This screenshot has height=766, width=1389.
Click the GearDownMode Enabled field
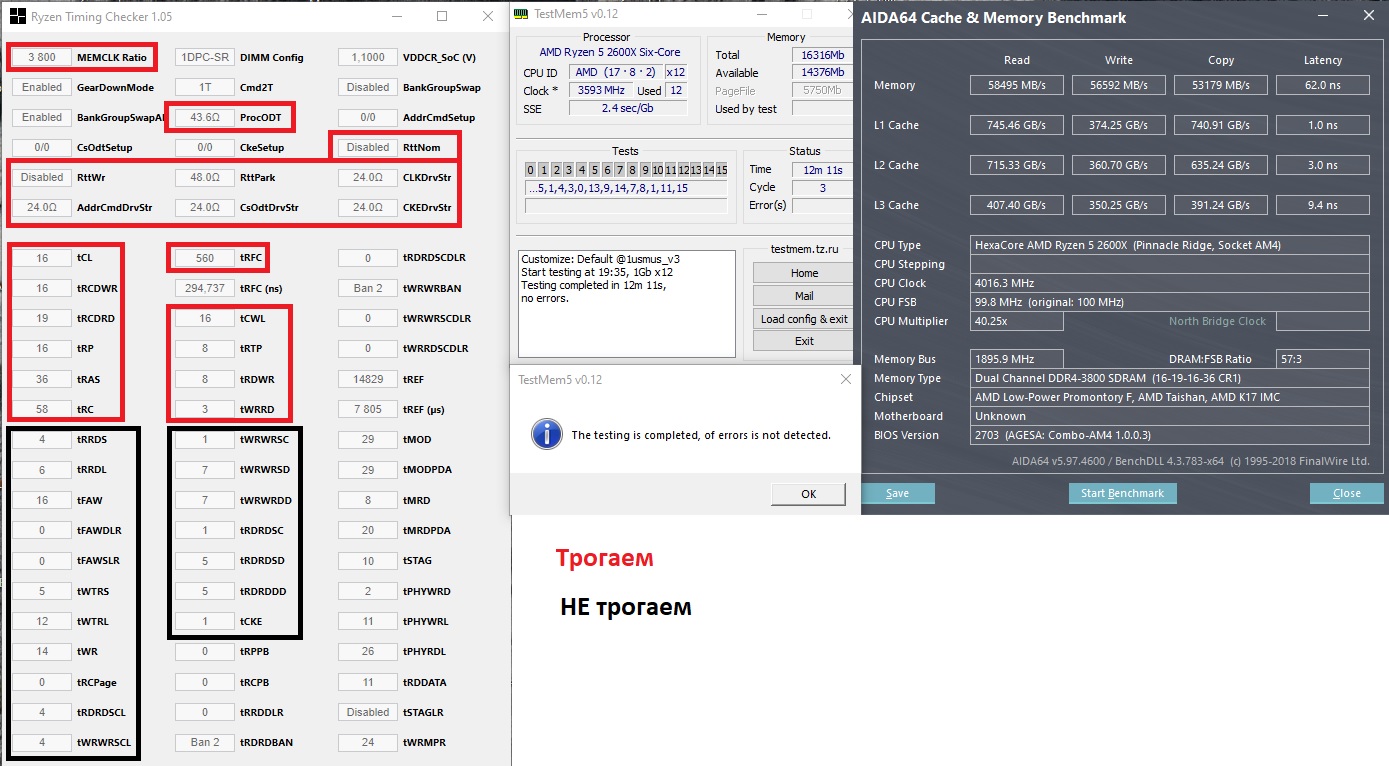pyautogui.click(x=42, y=87)
